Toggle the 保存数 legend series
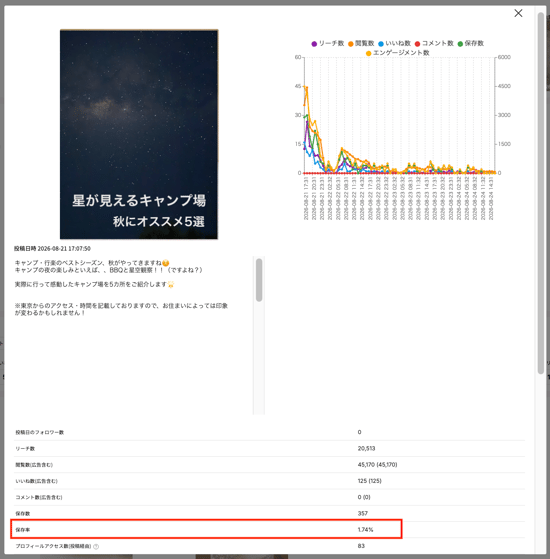The width and height of the screenshot is (550, 559). coord(471,43)
